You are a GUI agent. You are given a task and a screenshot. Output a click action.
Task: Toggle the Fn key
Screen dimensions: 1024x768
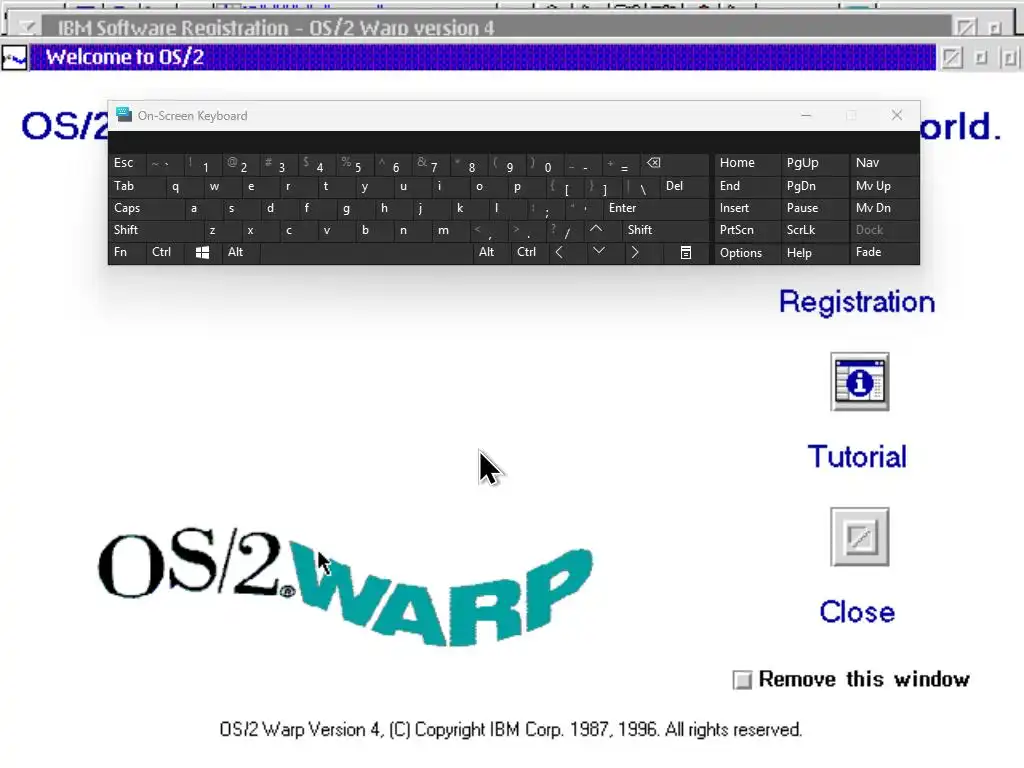(127, 253)
